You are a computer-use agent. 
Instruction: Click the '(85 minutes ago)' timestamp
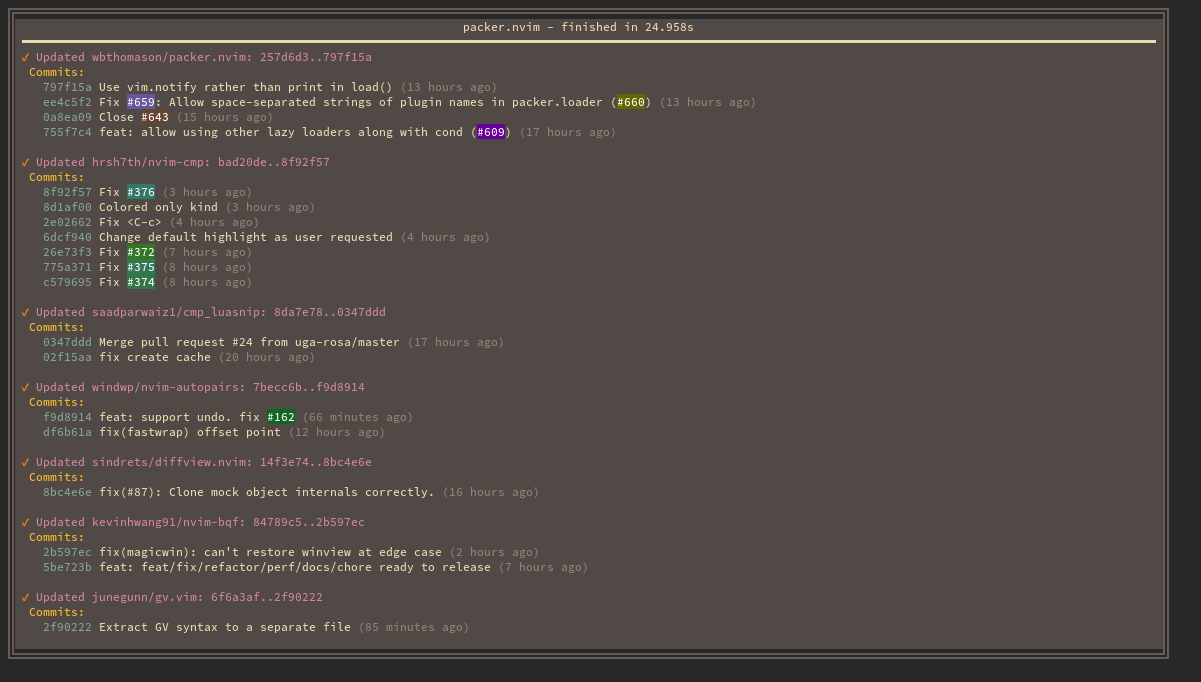(414, 627)
